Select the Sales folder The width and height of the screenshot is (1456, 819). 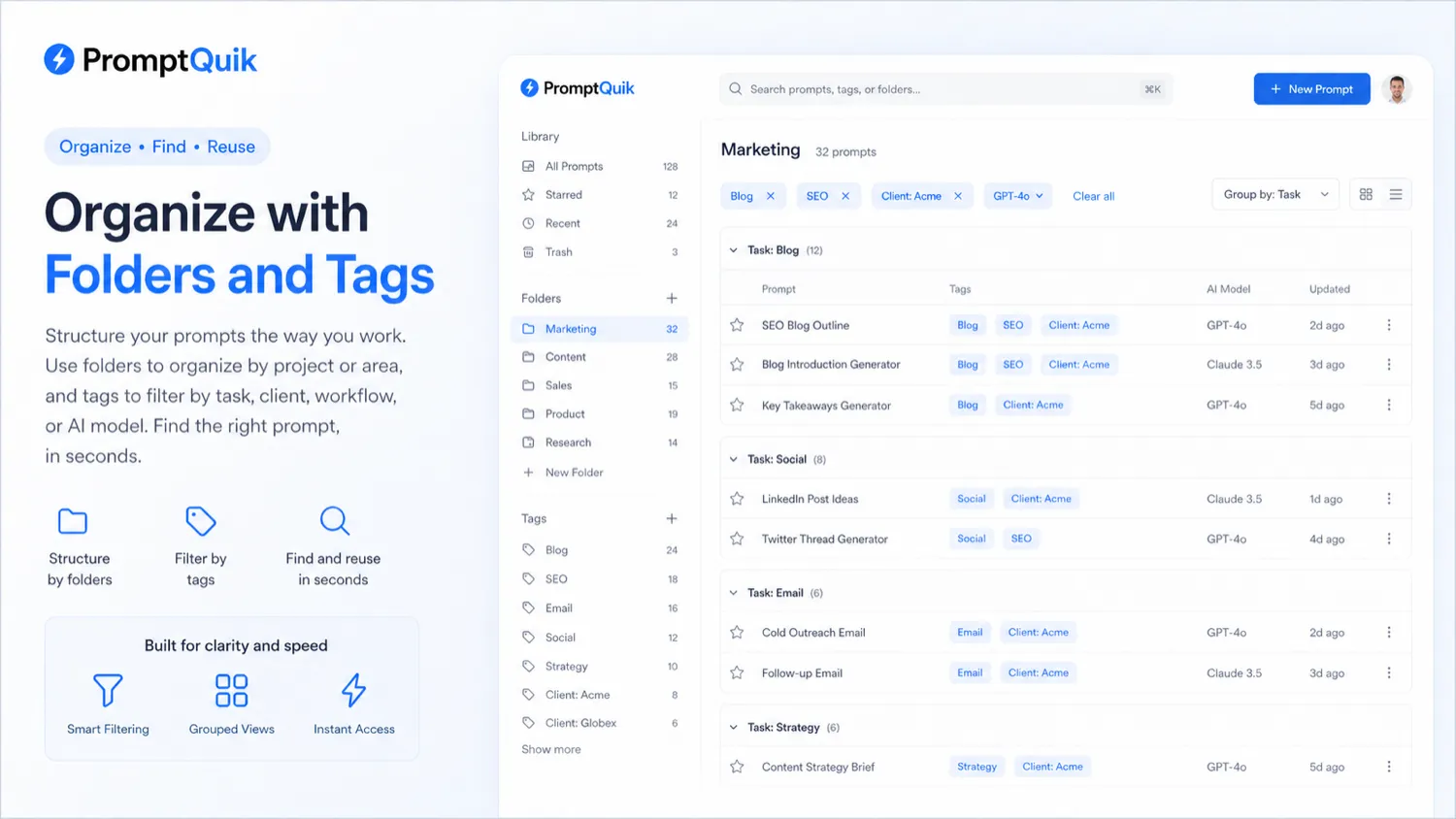coord(599,385)
